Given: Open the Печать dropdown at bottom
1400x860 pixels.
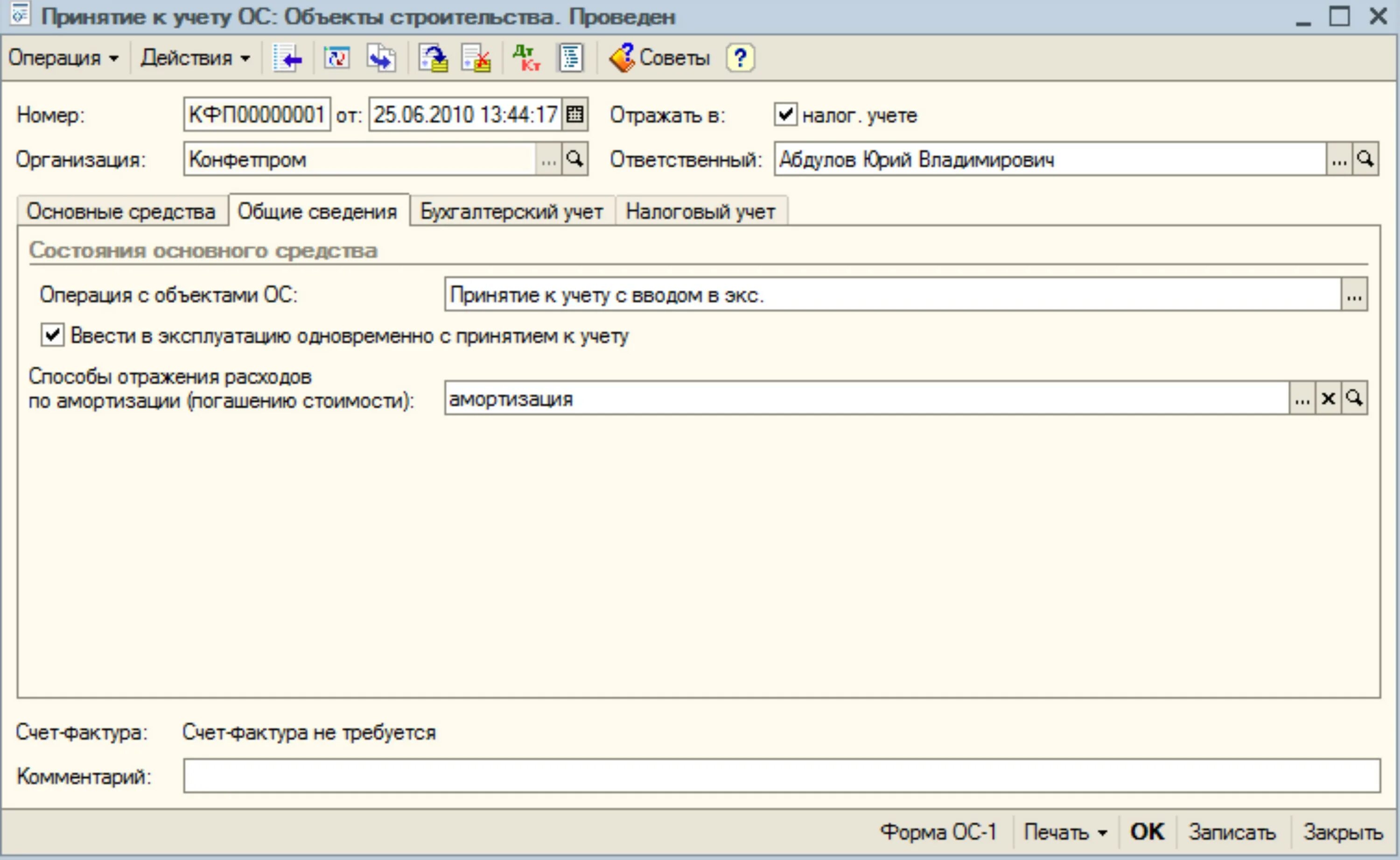Looking at the screenshot, I should [x=1065, y=832].
